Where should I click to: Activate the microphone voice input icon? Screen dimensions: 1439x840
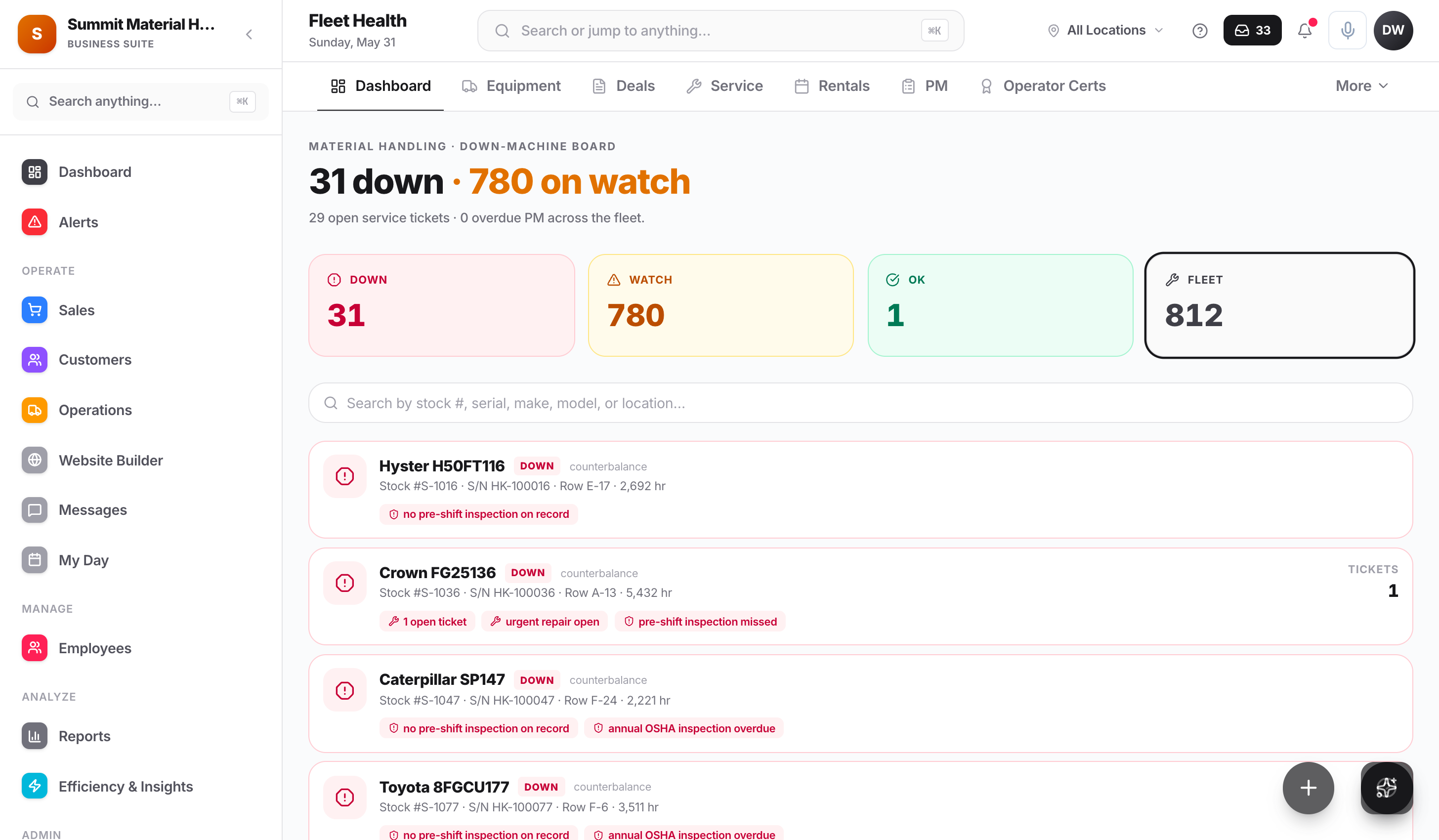point(1347,30)
